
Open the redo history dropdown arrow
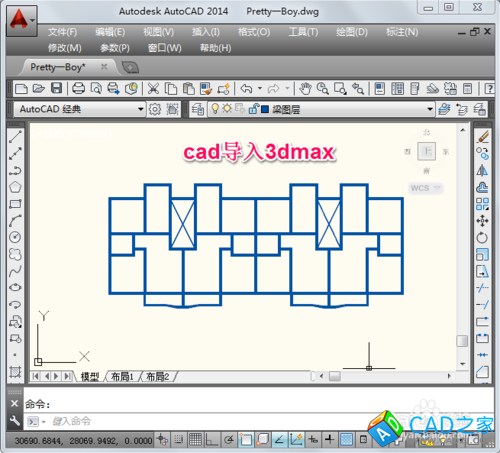[x=287, y=89]
